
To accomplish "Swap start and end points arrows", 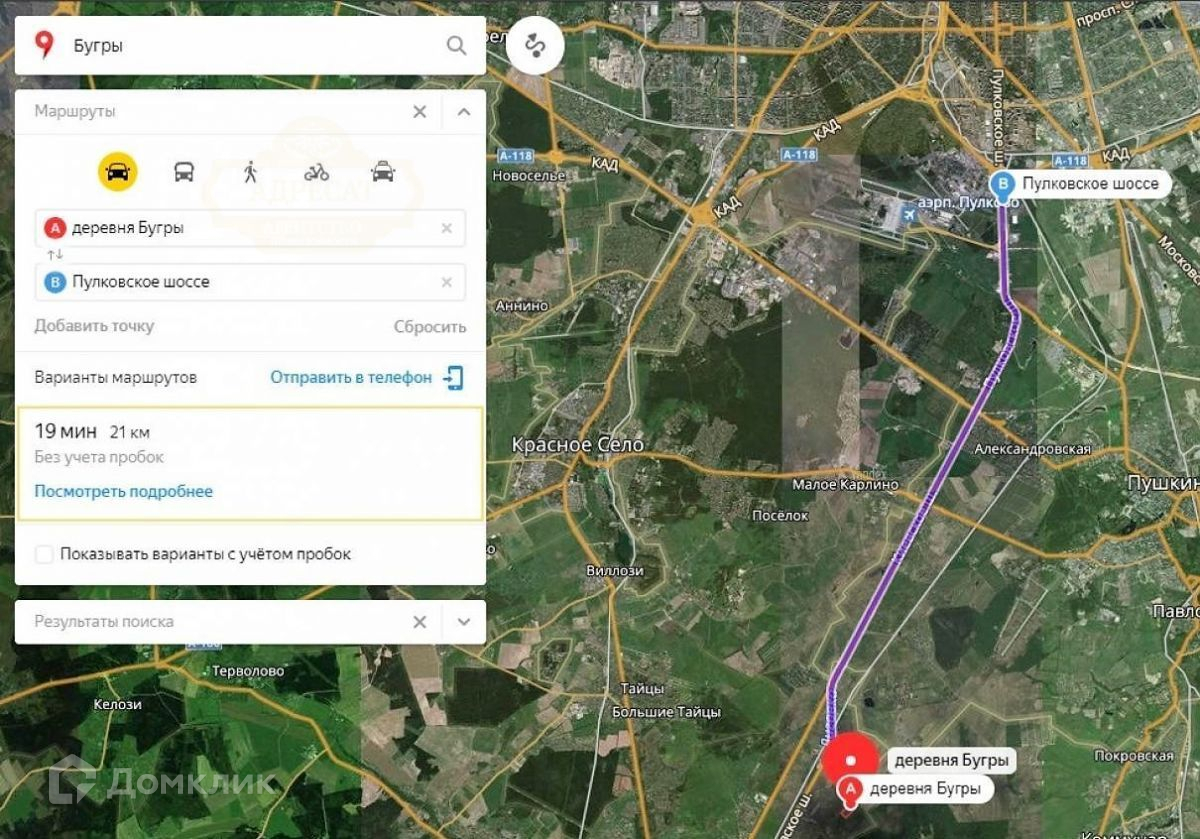I will pyautogui.click(x=54, y=255).
